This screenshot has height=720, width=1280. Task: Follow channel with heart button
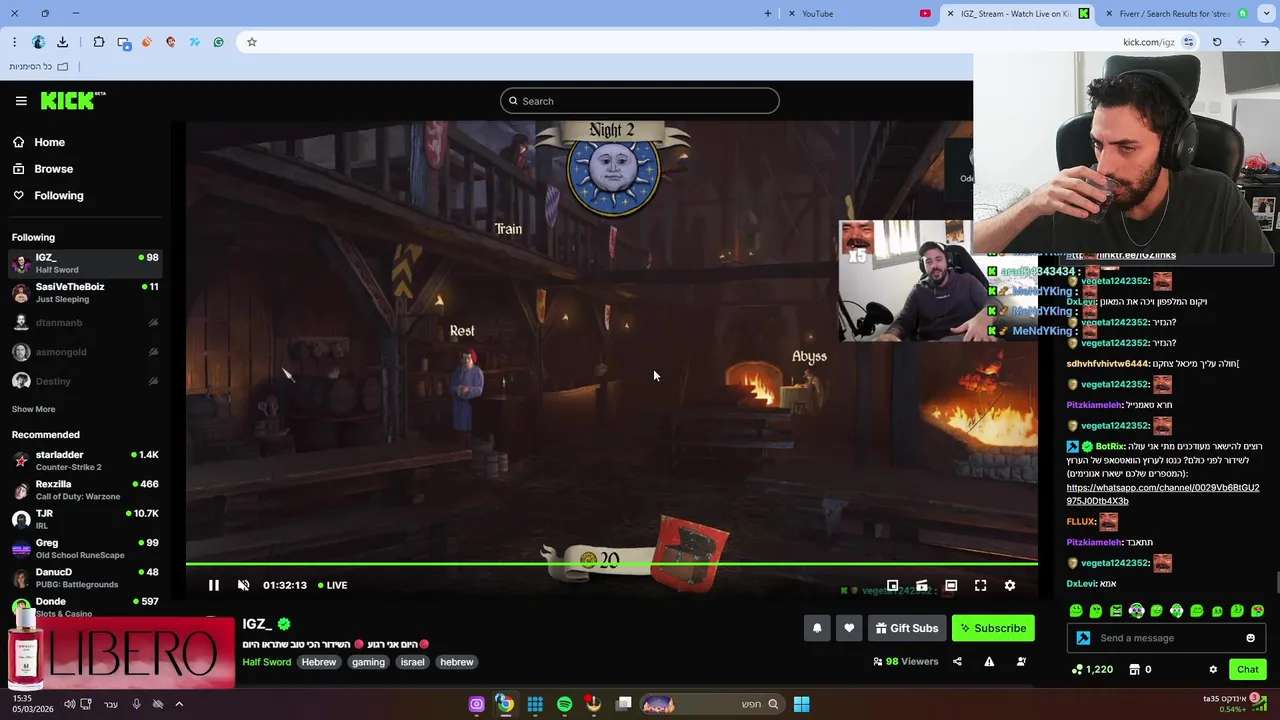coord(849,628)
